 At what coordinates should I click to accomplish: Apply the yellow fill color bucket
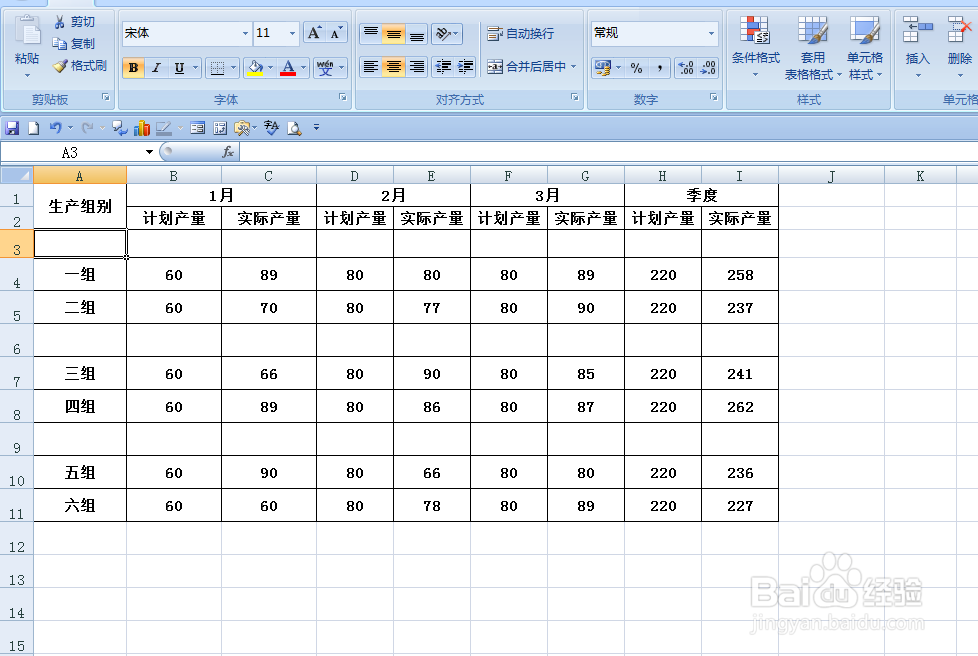(x=255, y=68)
